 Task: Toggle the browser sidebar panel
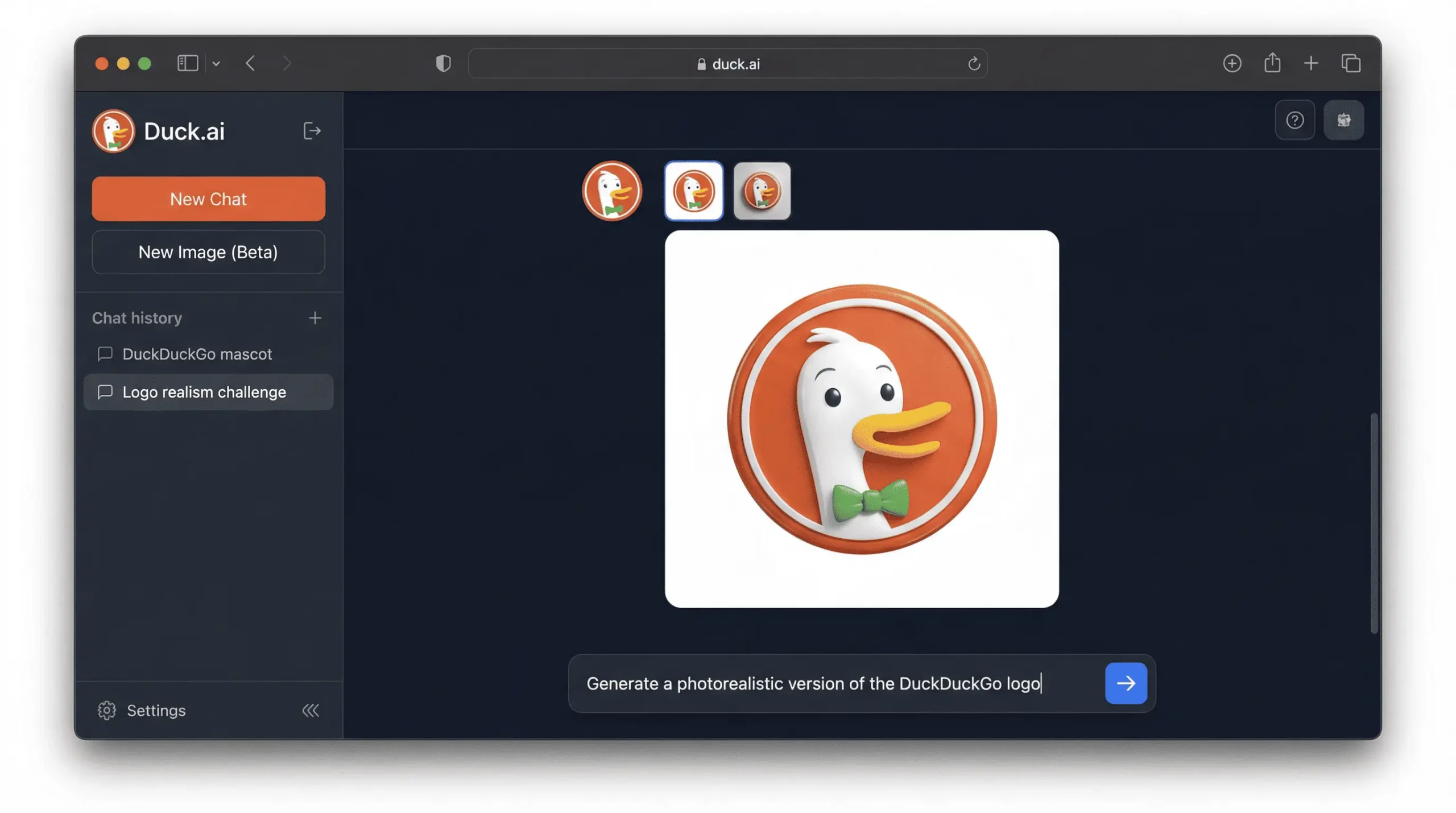pyautogui.click(x=187, y=63)
